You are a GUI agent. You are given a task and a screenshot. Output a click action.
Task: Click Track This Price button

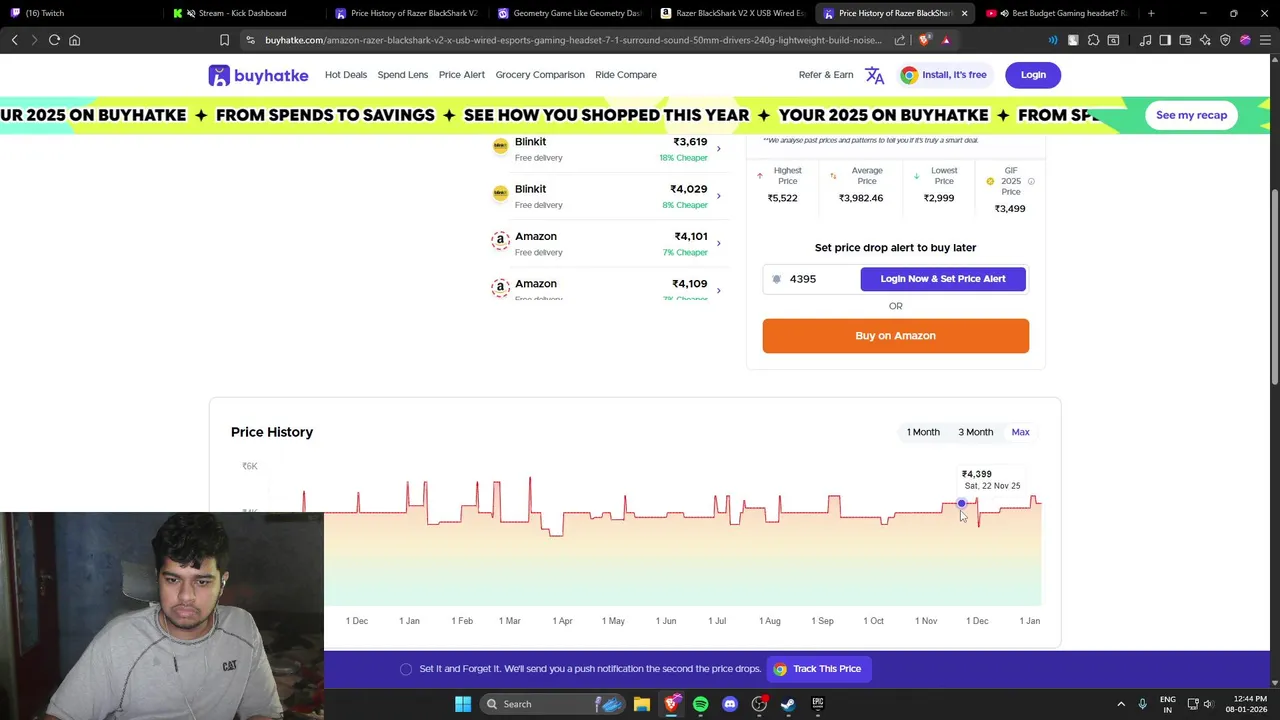tap(819, 669)
